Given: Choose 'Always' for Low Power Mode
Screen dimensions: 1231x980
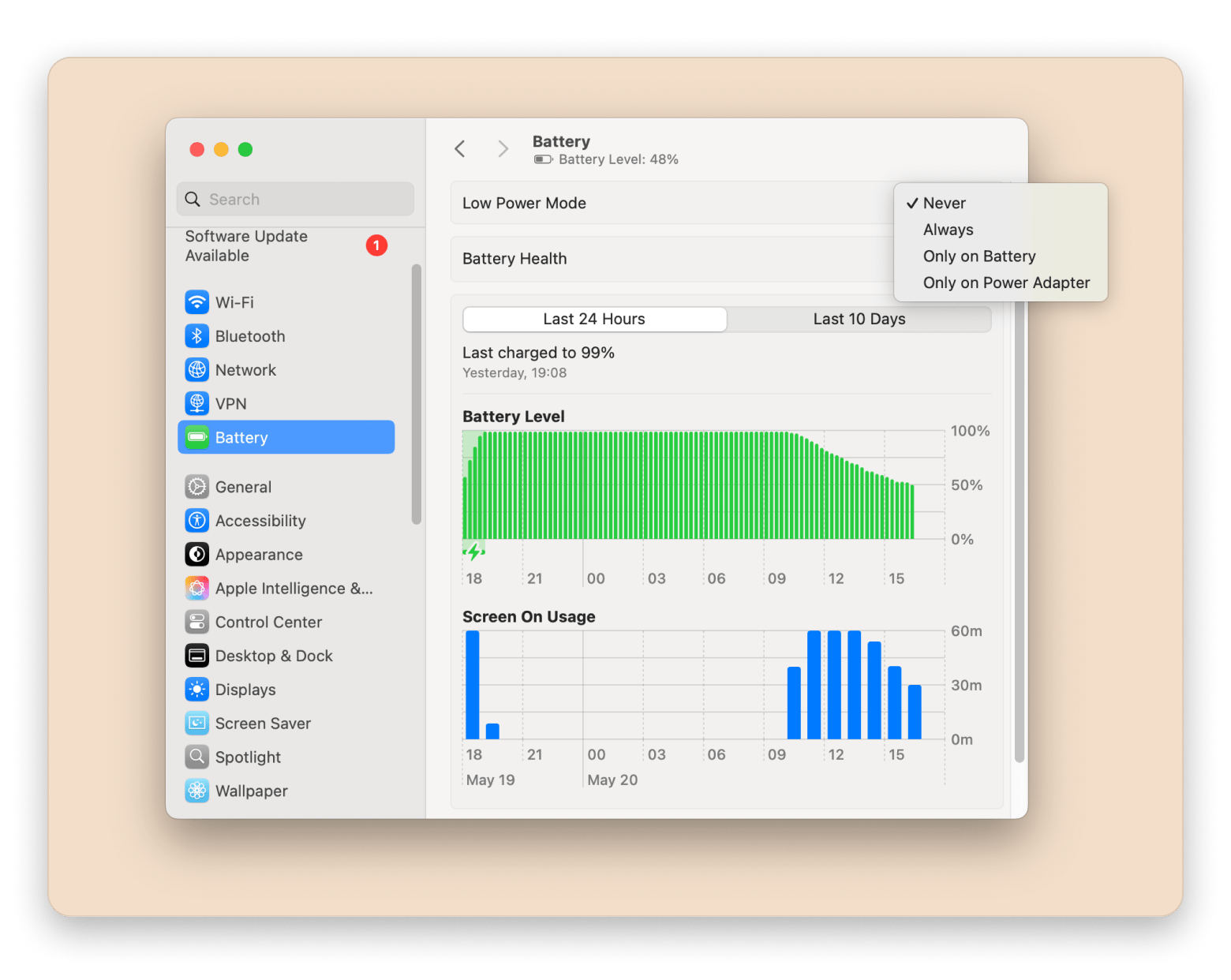Looking at the screenshot, I should [948, 230].
